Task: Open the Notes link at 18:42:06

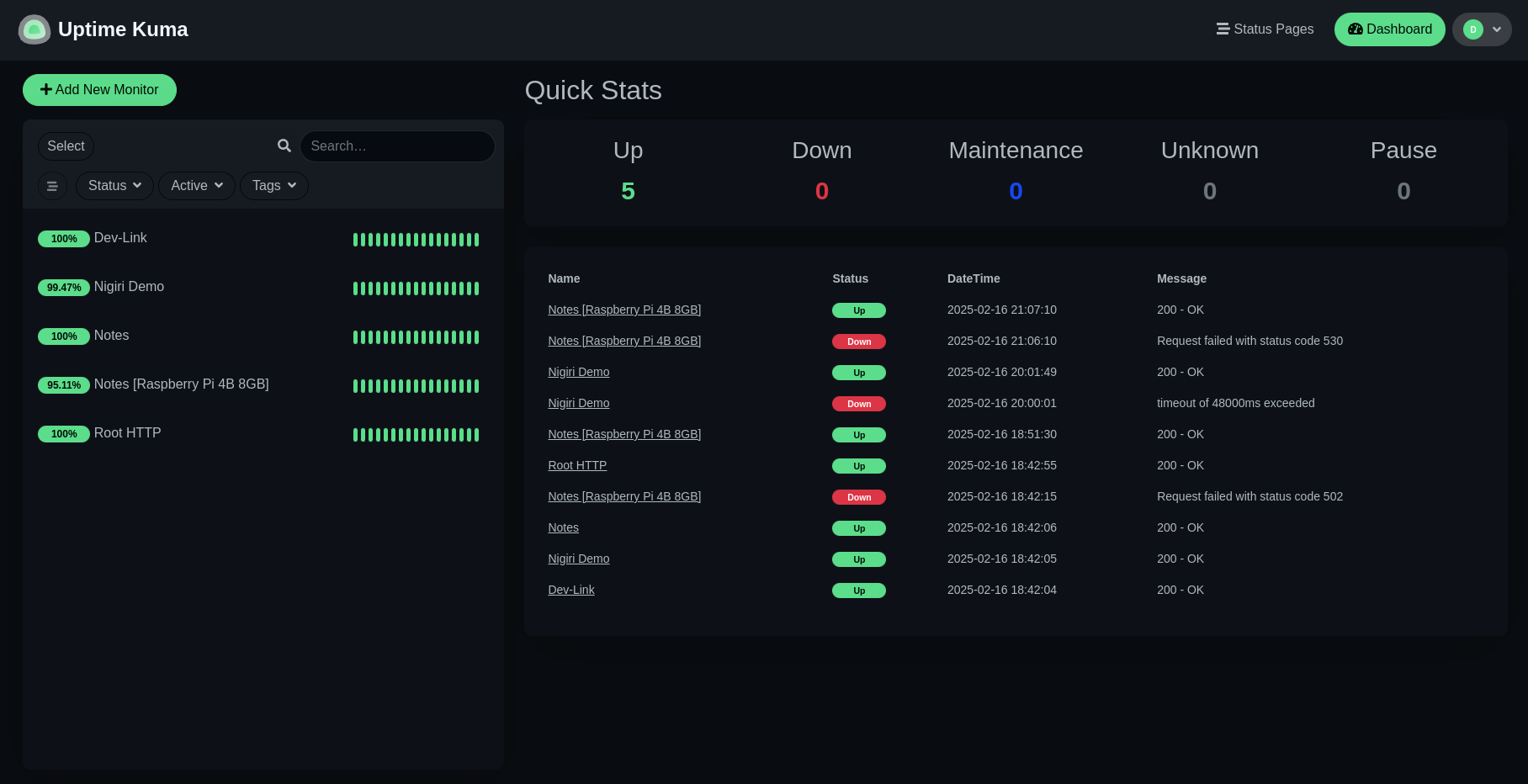Action: pos(564,527)
